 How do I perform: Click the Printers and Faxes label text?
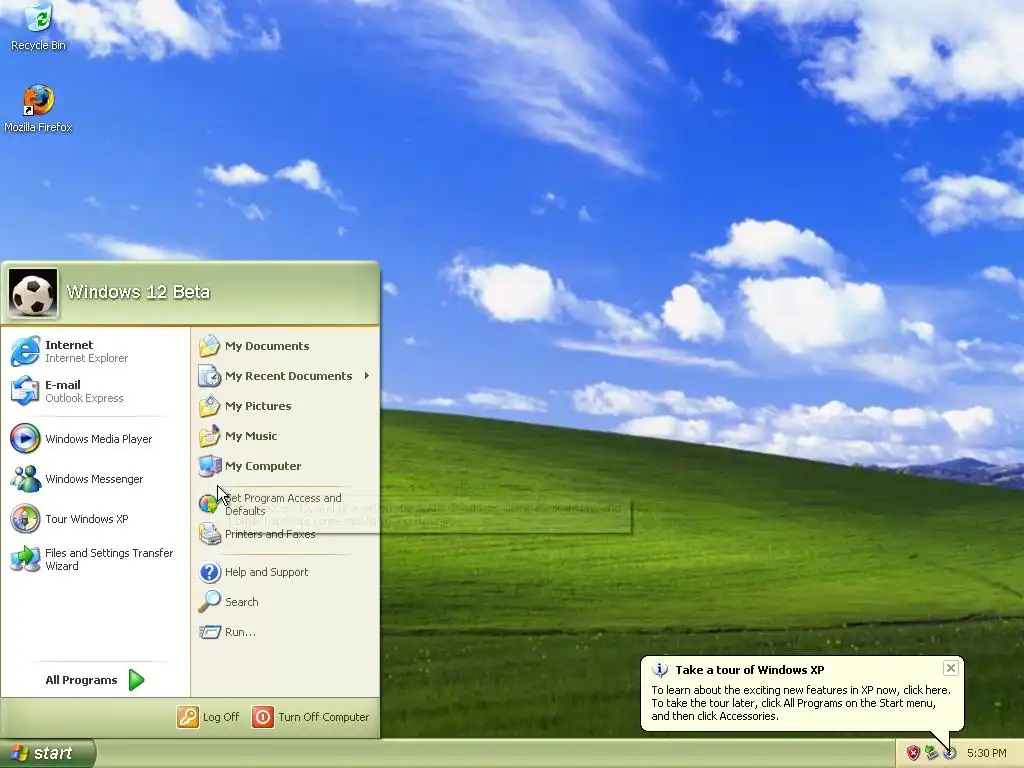(270, 534)
